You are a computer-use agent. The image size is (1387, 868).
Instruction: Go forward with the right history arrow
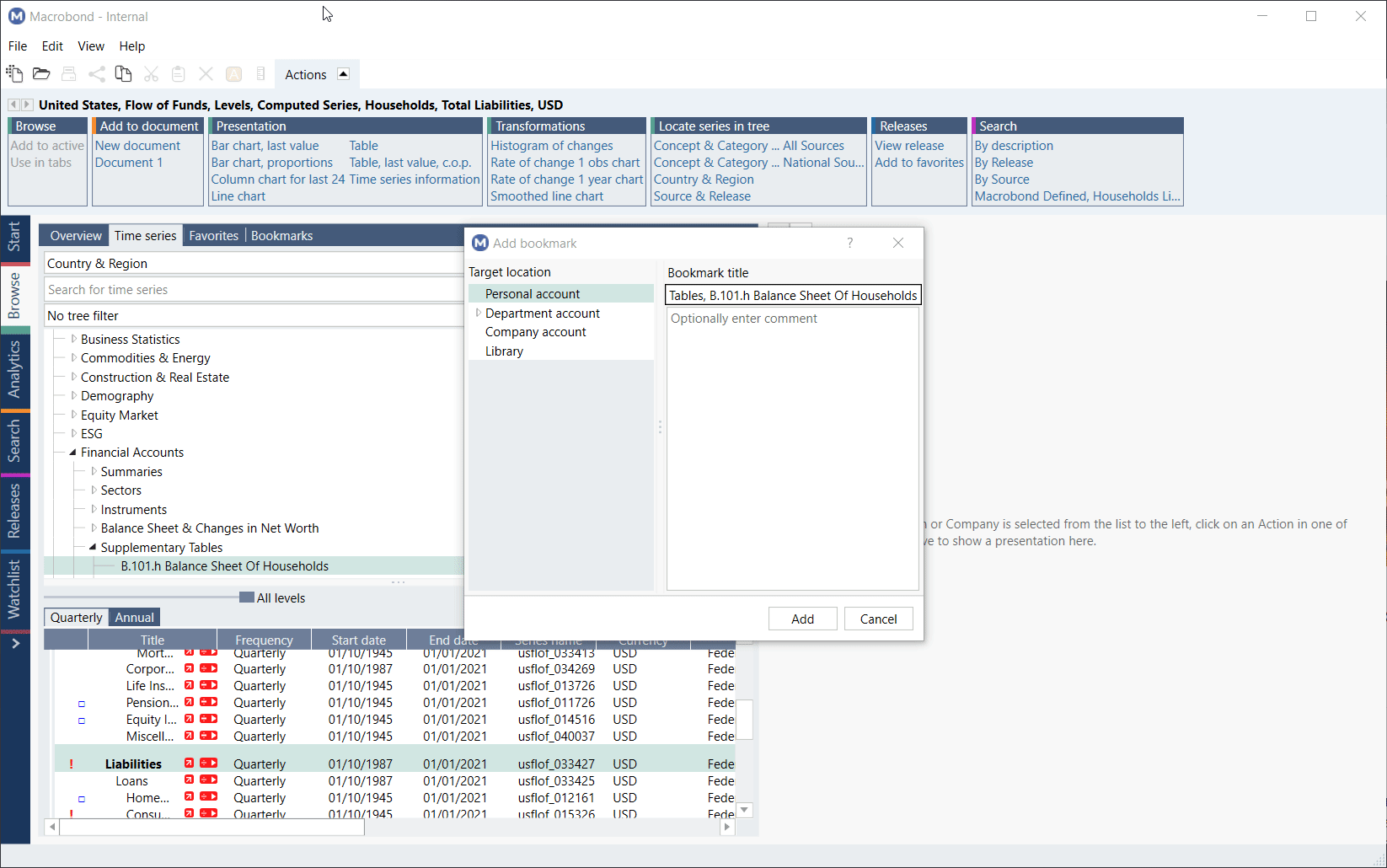27,104
